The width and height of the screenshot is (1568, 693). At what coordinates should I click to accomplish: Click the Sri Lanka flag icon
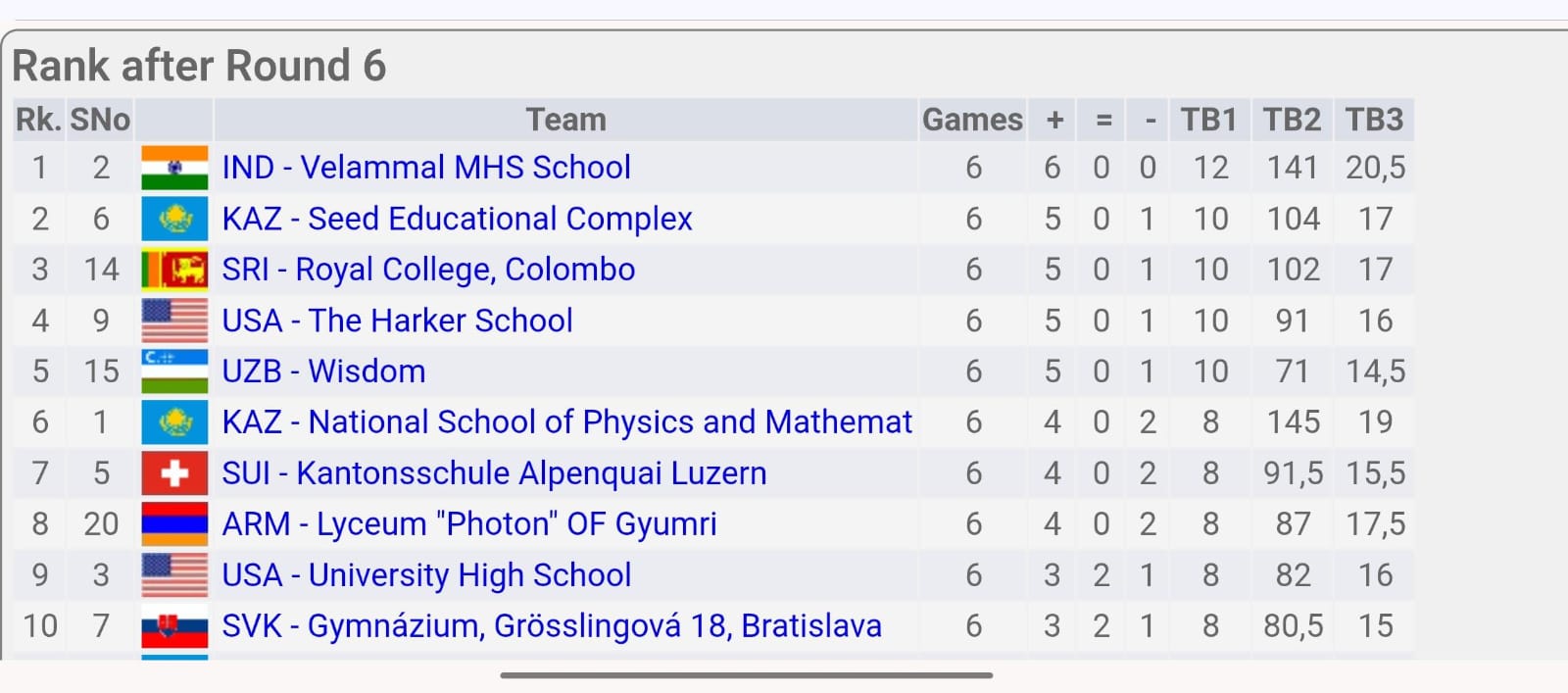pyautogui.click(x=174, y=270)
